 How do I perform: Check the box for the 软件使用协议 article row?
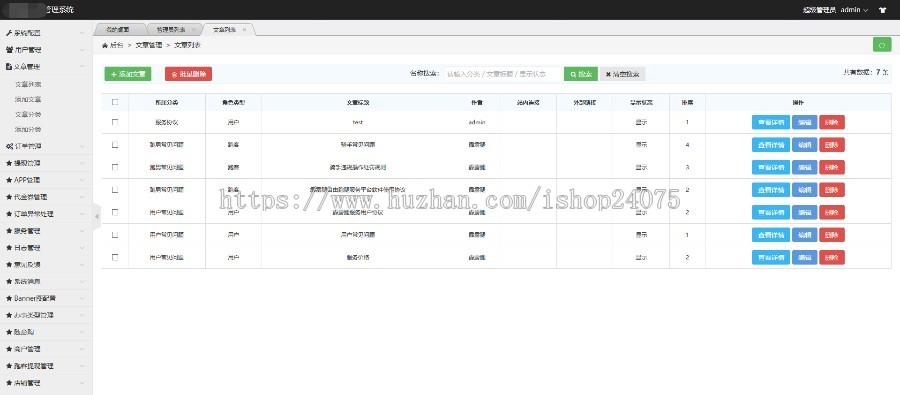(x=115, y=189)
